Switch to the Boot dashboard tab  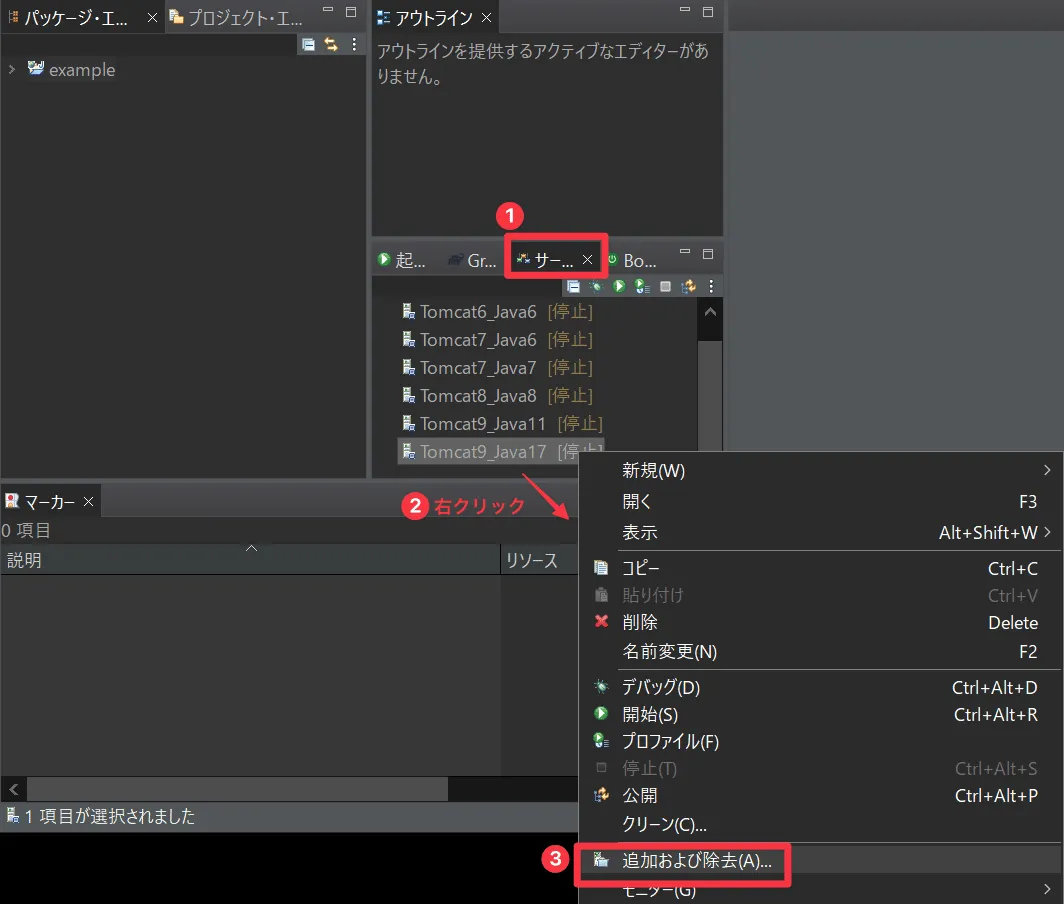(x=632, y=260)
